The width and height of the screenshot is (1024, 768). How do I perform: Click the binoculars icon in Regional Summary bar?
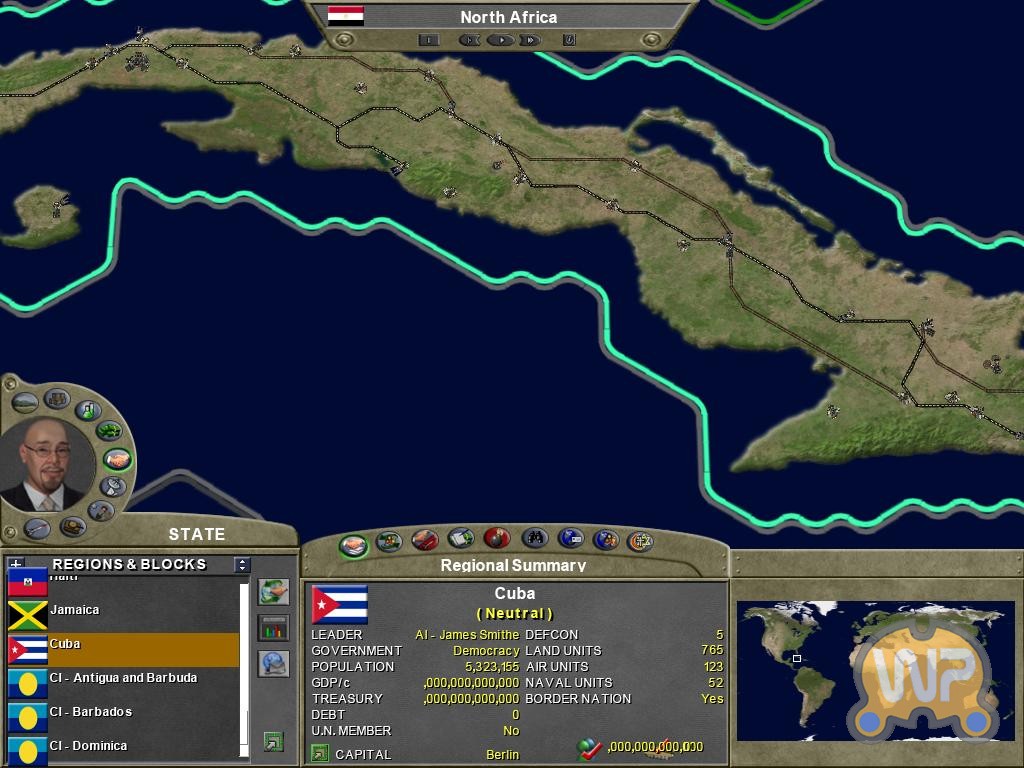point(534,539)
